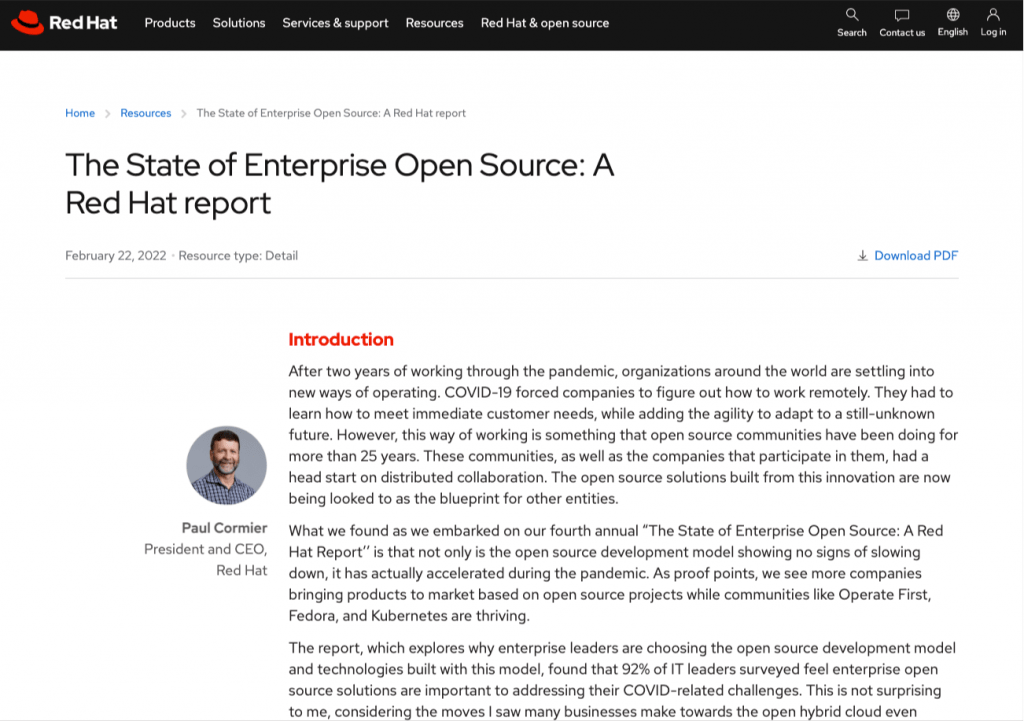
Task: Click the Paul Cormier name
Action: (224, 528)
